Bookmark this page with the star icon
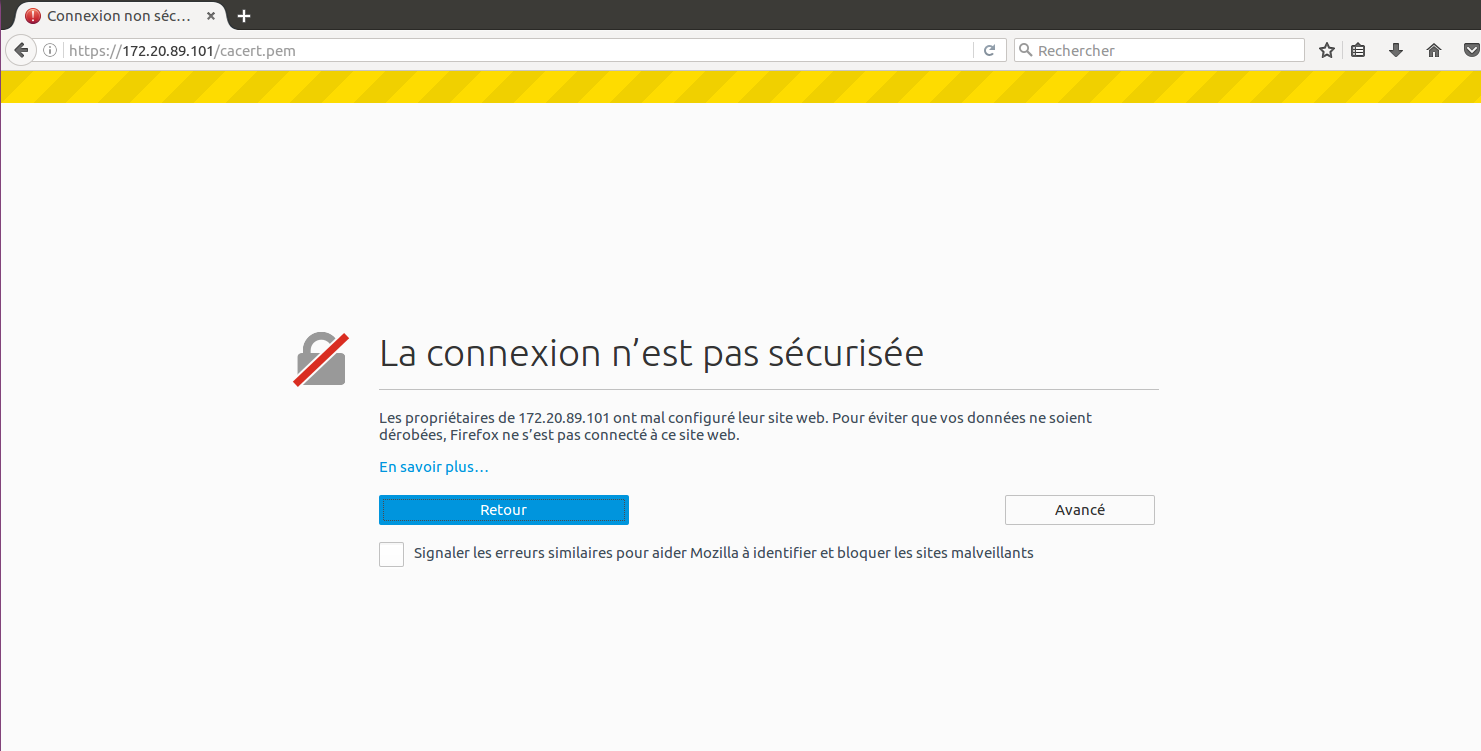The image size is (1481, 751). tap(1327, 51)
